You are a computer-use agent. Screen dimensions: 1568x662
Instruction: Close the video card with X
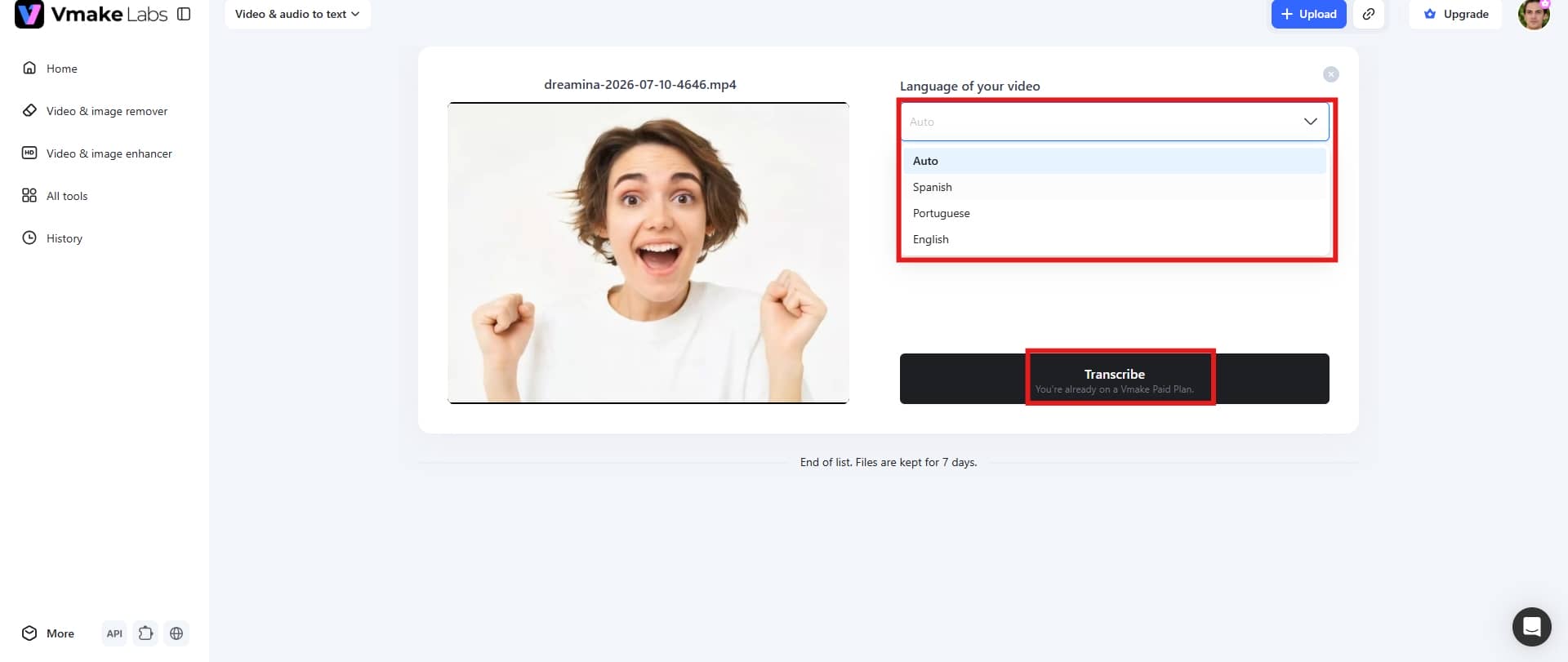pos(1331,74)
